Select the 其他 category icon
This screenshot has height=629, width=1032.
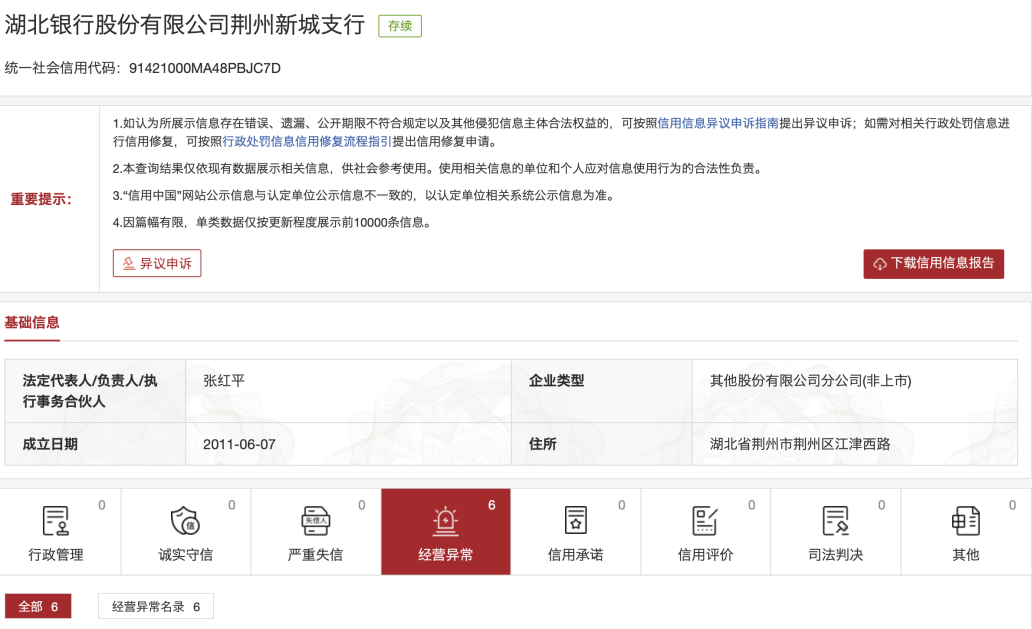tap(965, 521)
